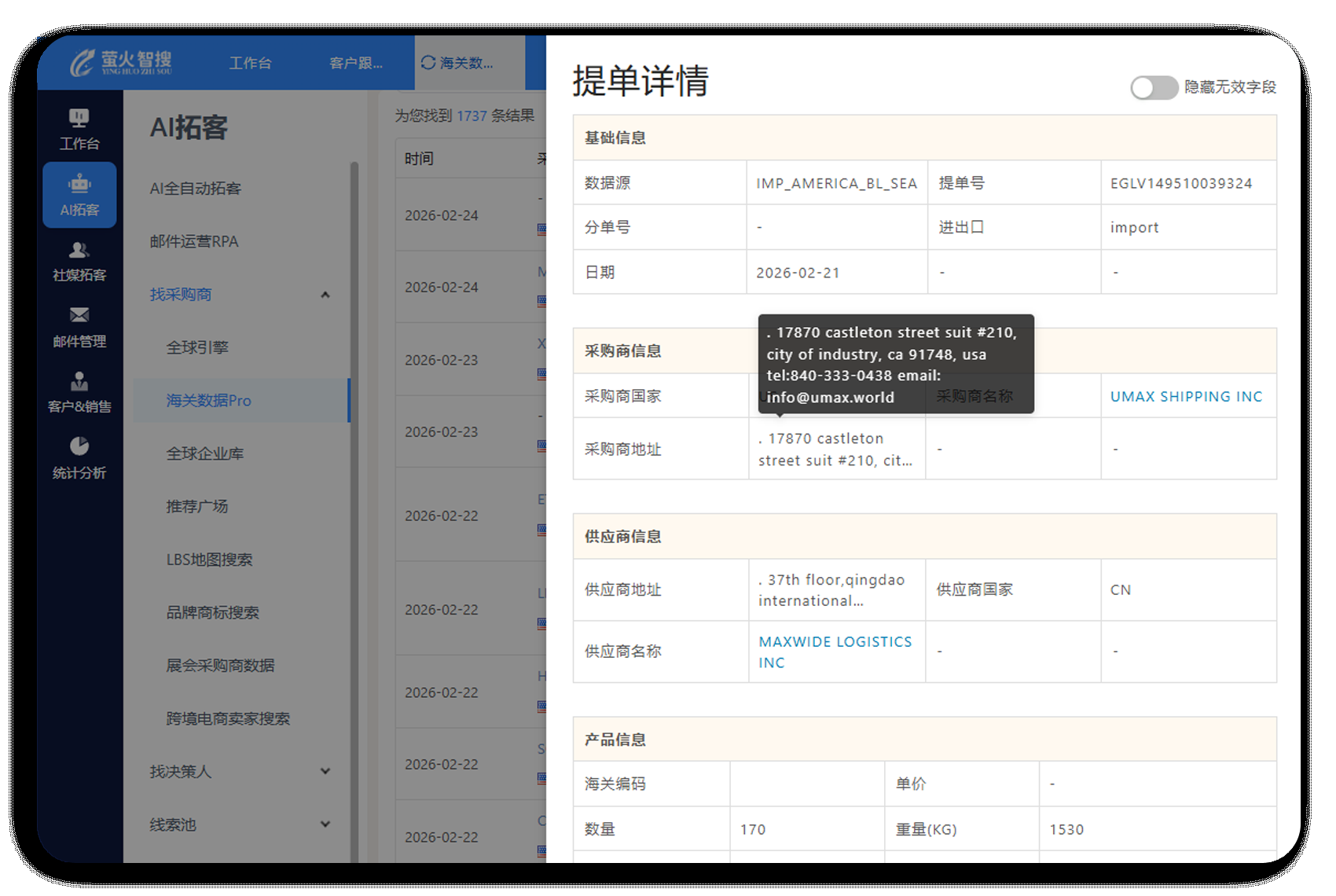The image size is (1336, 896).
Task: Select AI全自动拓客 menu item
Action: tap(196, 189)
